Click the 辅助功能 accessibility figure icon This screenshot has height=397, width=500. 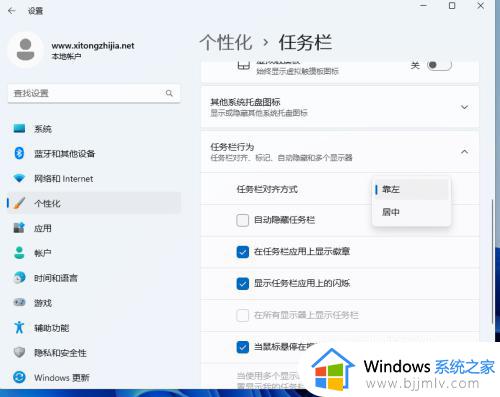[x=19, y=327]
